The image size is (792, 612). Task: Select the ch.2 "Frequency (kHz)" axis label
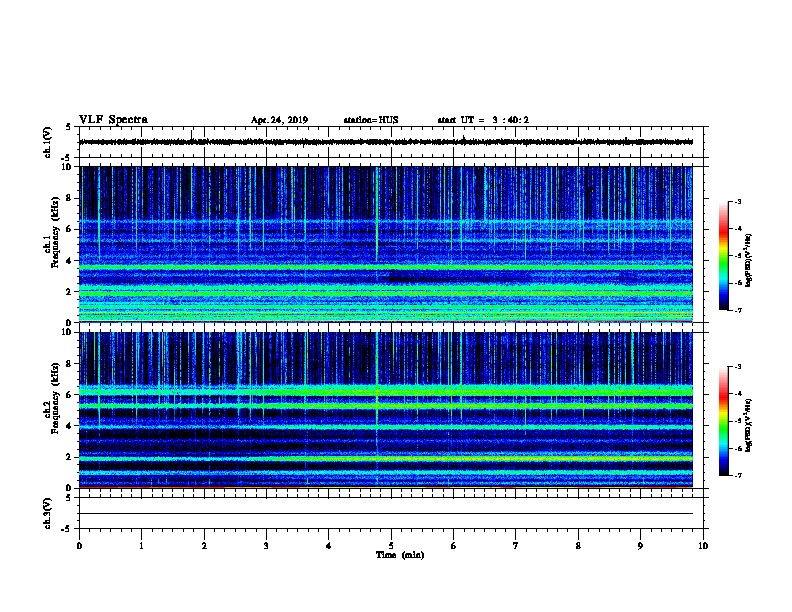click(x=55, y=398)
